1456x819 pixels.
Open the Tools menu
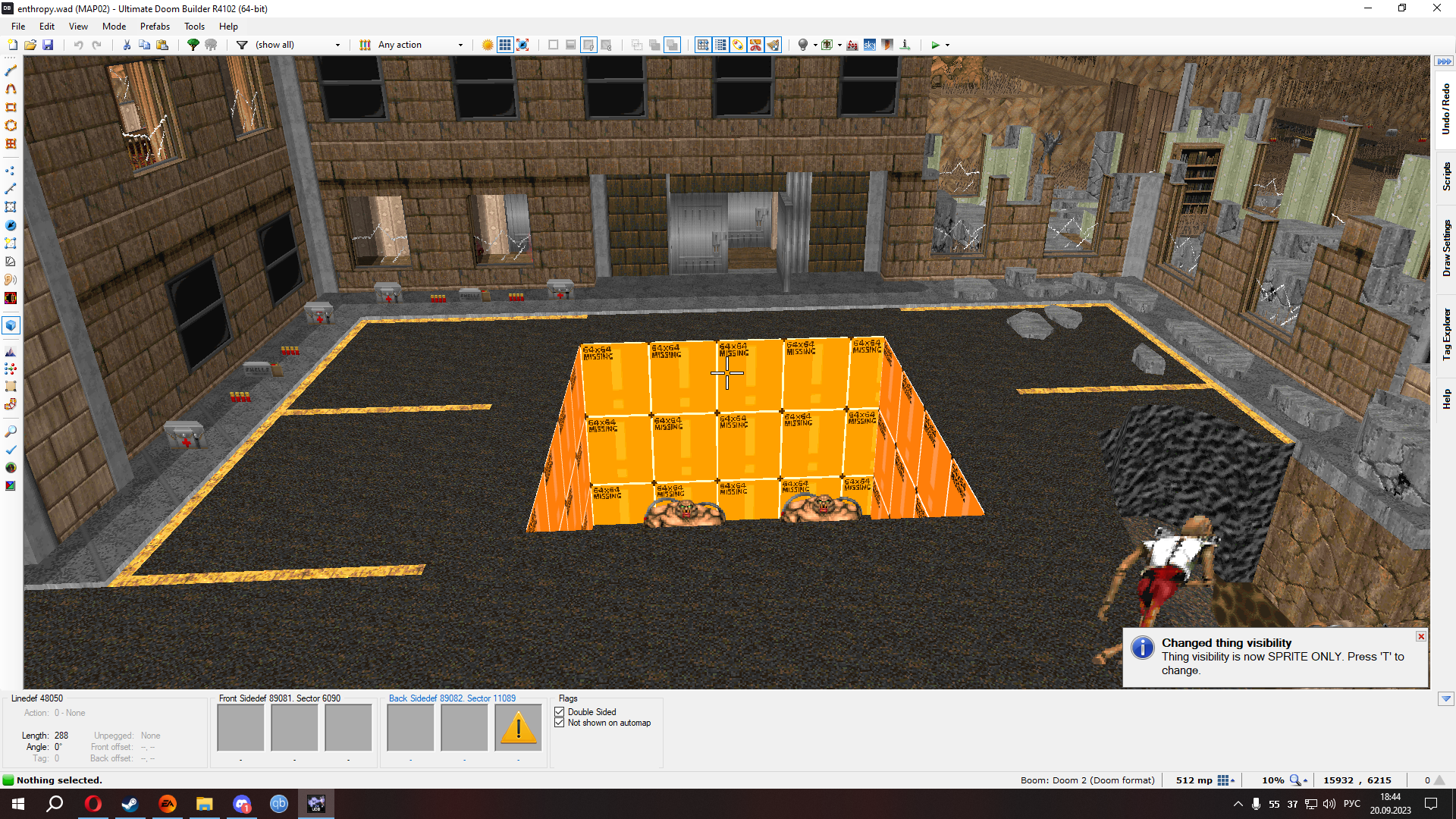[194, 26]
